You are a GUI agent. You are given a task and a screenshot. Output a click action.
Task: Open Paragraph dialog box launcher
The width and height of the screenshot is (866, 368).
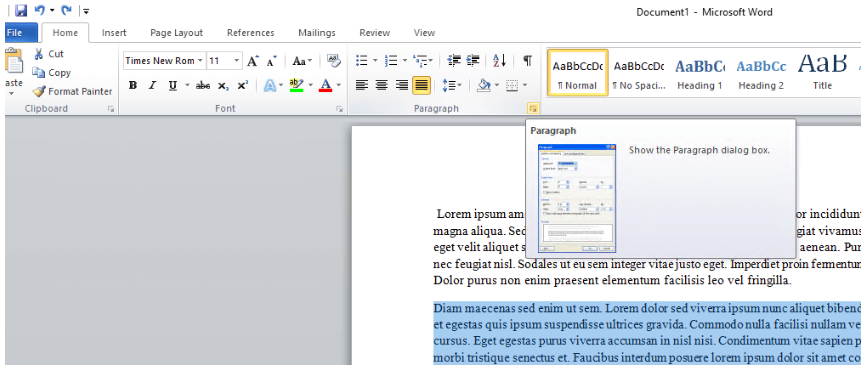(532, 109)
